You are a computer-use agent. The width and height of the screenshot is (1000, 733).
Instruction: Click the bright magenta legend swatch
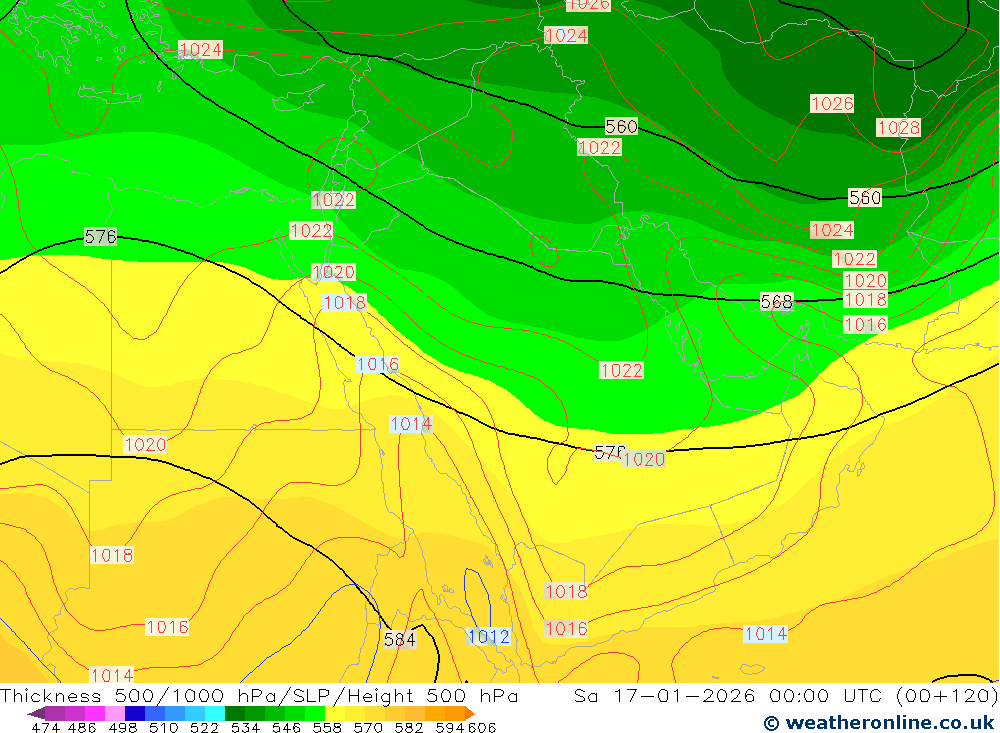coord(95,713)
